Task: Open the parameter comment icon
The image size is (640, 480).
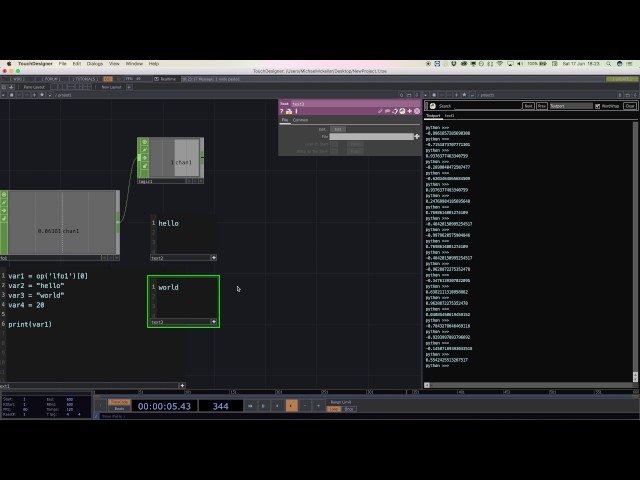Action: click(x=387, y=111)
